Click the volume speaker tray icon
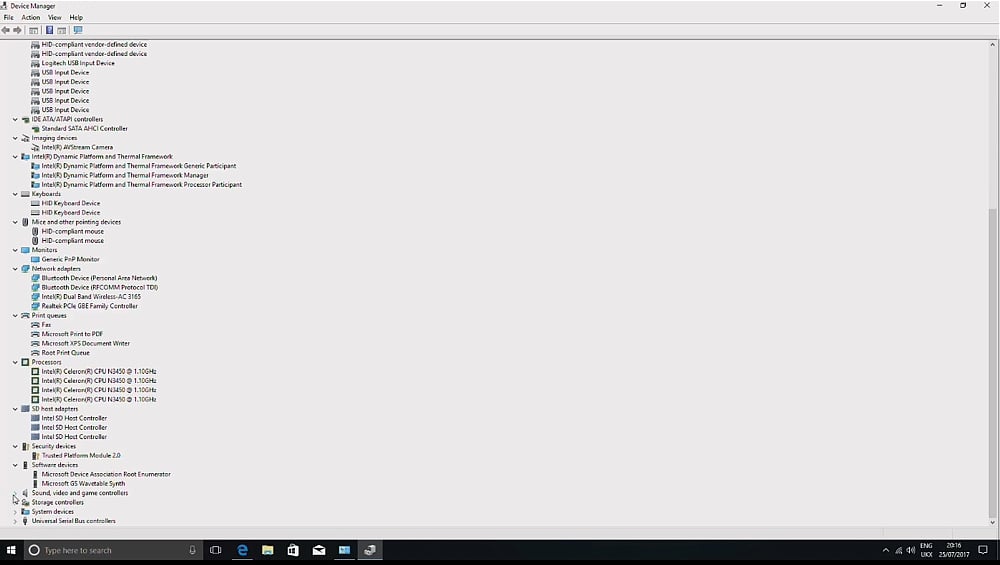Screen dimensions: 1000x565 tap(910, 550)
